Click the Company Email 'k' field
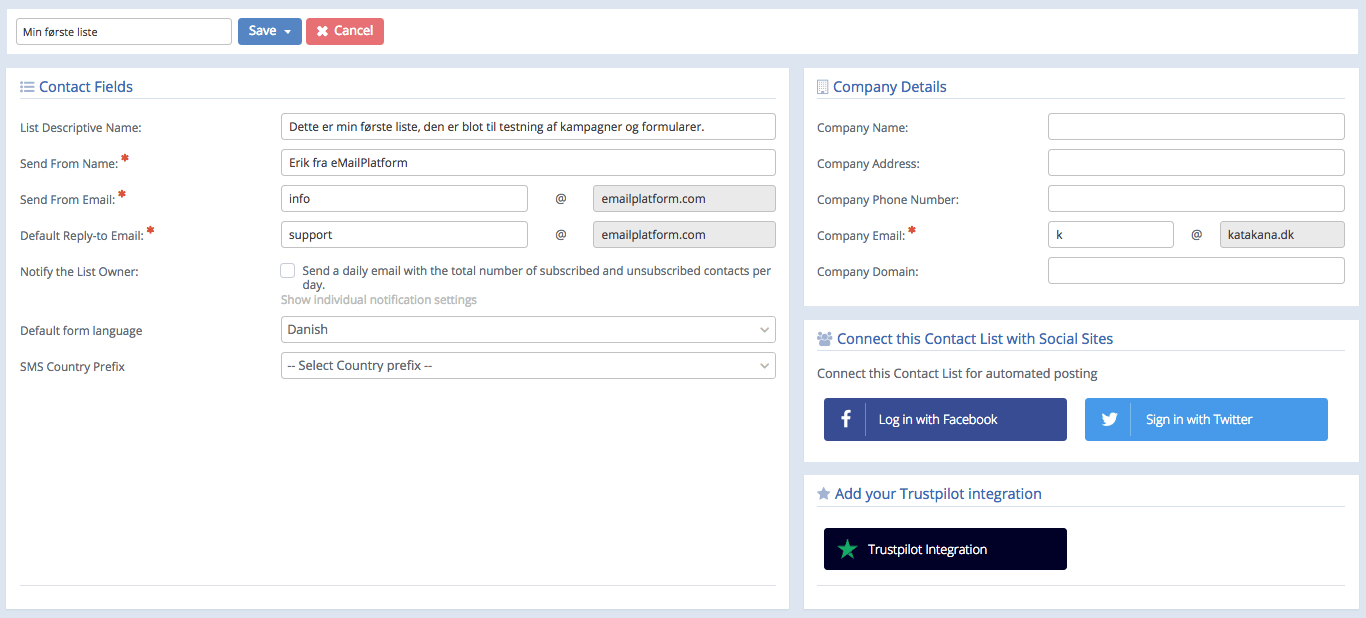Image resolution: width=1366 pixels, height=618 pixels. click(x=1111, y=235)
